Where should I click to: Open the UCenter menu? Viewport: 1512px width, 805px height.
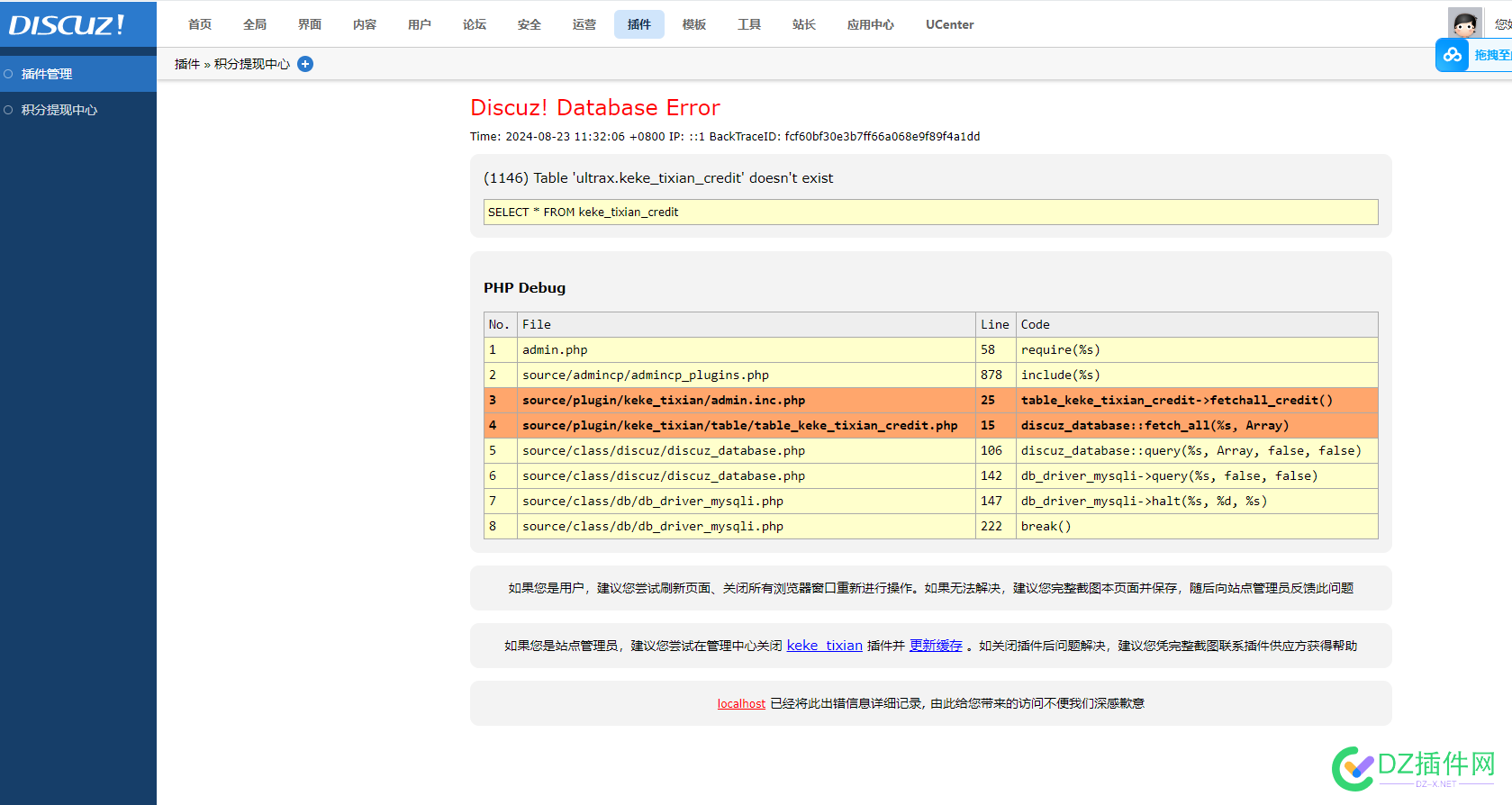(x=950, y=24)
